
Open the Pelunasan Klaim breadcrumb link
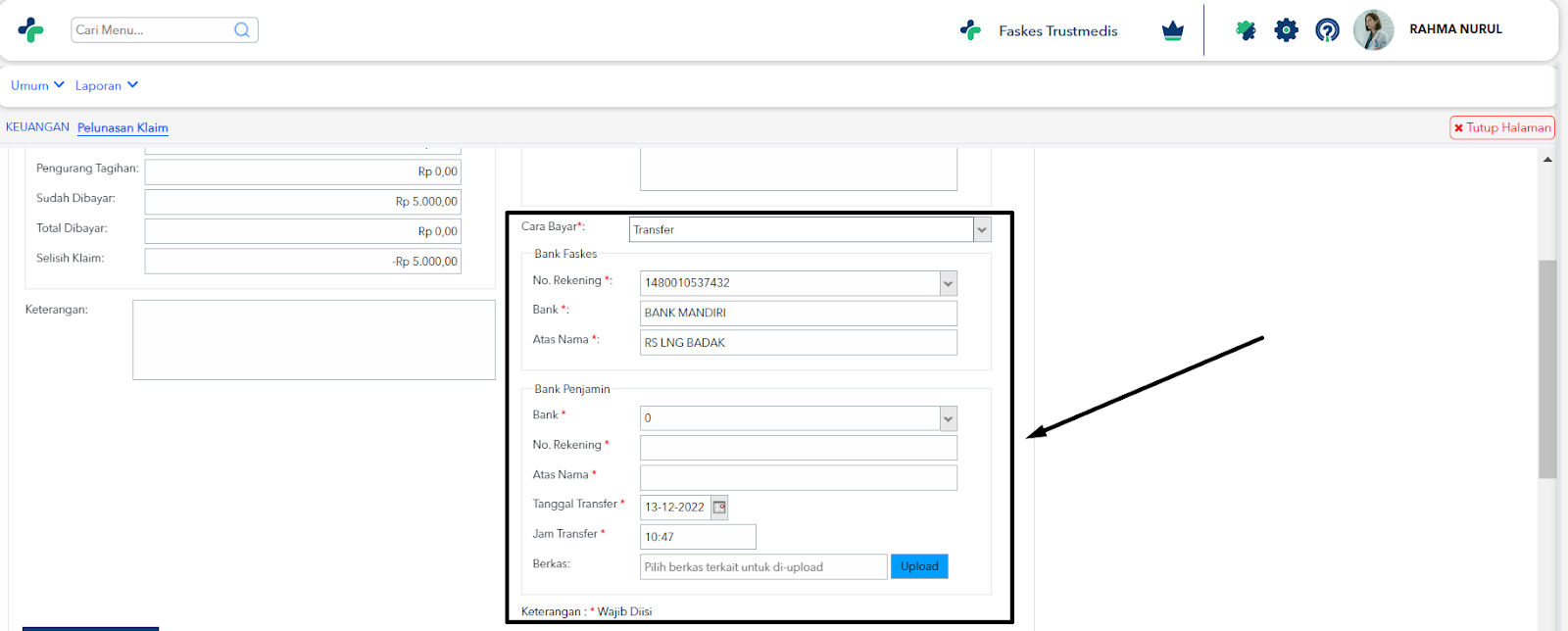[122, 127]
